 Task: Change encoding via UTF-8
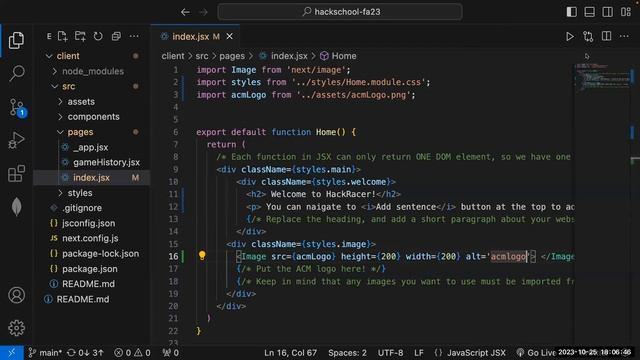(x=390, y=353)
